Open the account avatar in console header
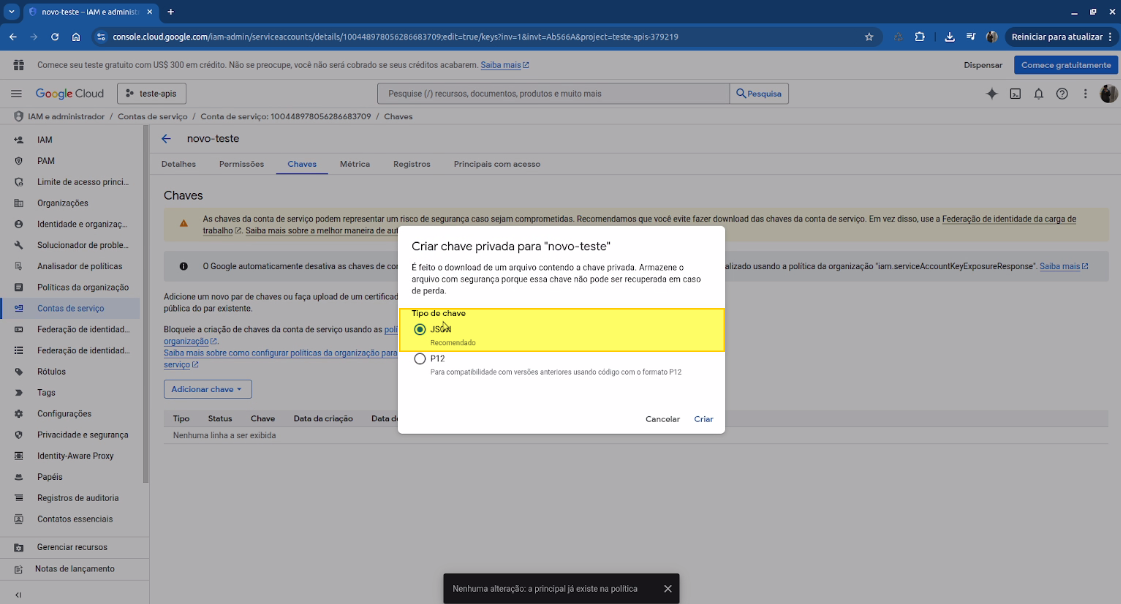1121x604 pixels. (1108, 94)
